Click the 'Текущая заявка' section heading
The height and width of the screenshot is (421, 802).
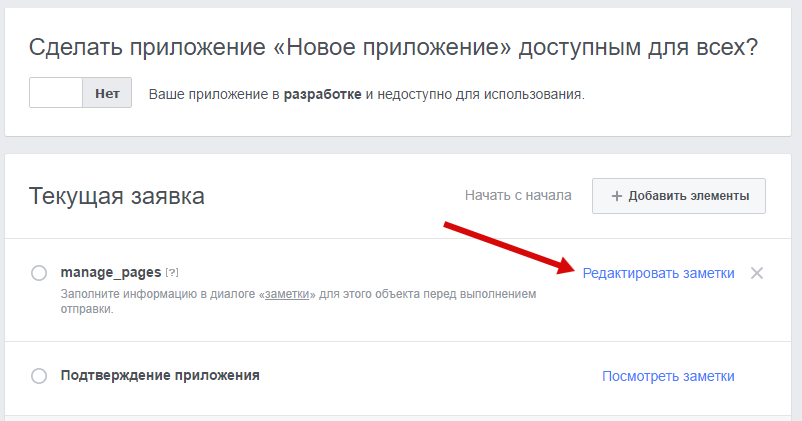[x=117, y=196]
